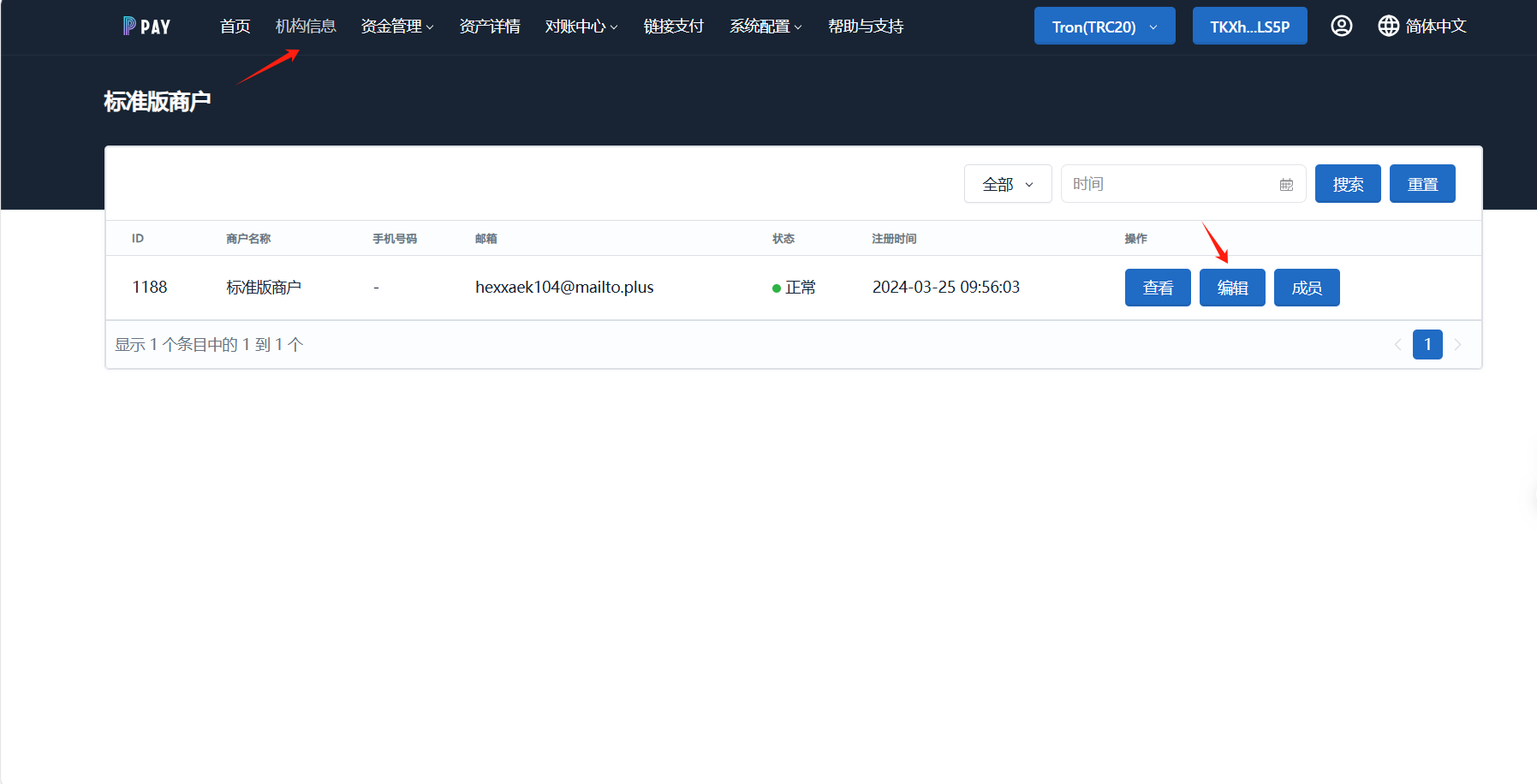
Task: Open the 资产详情 menu item
Action: coord(490,27)
